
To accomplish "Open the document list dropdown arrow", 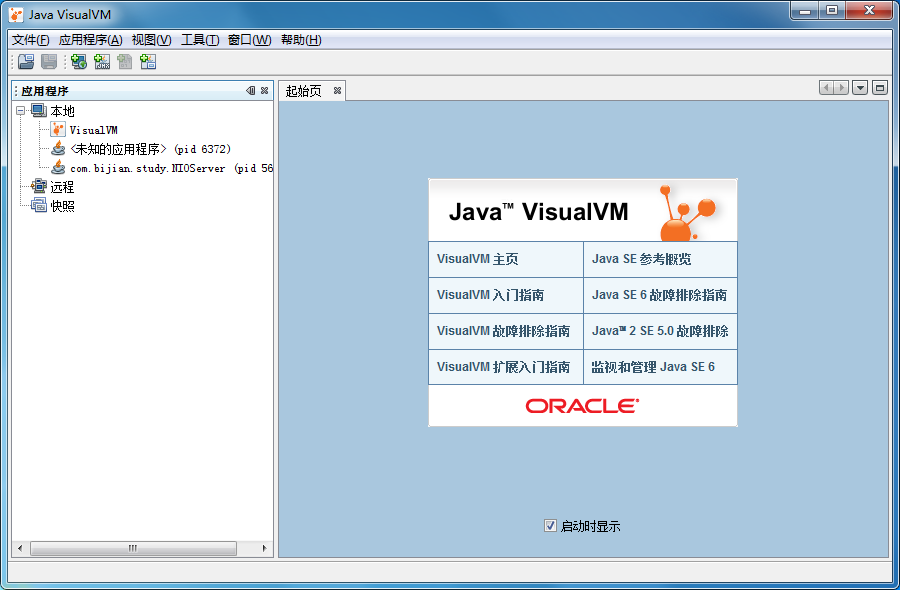I will (x=860, y=88).
